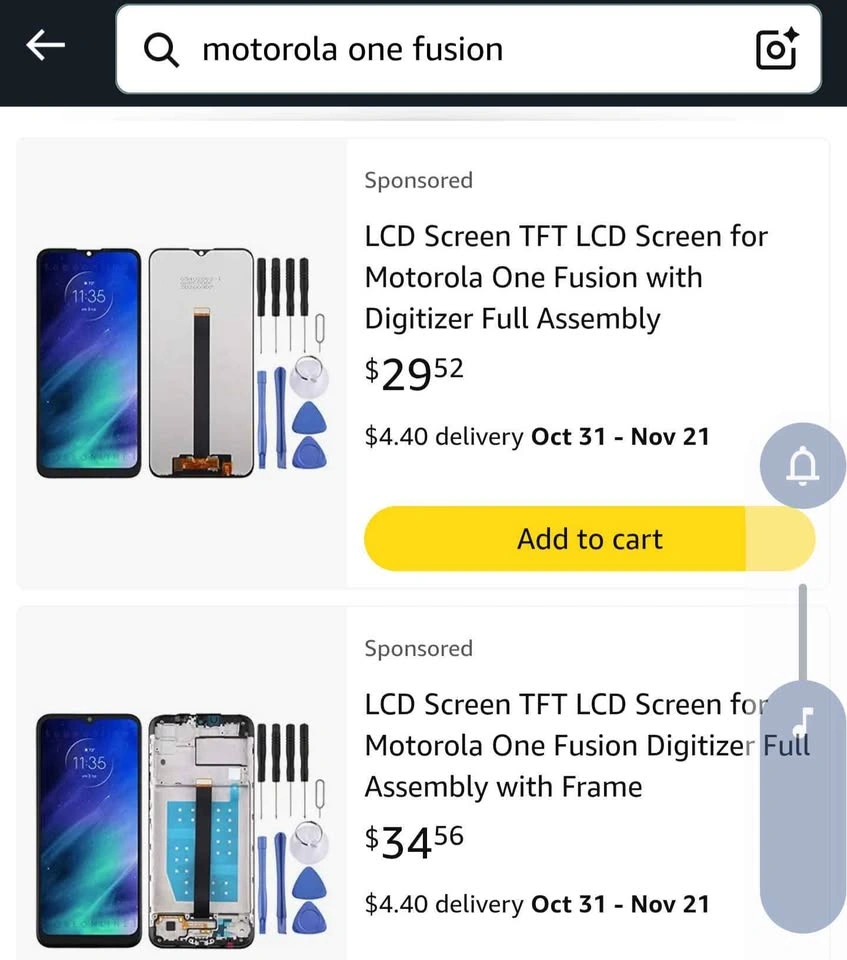Click the motorola one fusion search field

point(450,50)
